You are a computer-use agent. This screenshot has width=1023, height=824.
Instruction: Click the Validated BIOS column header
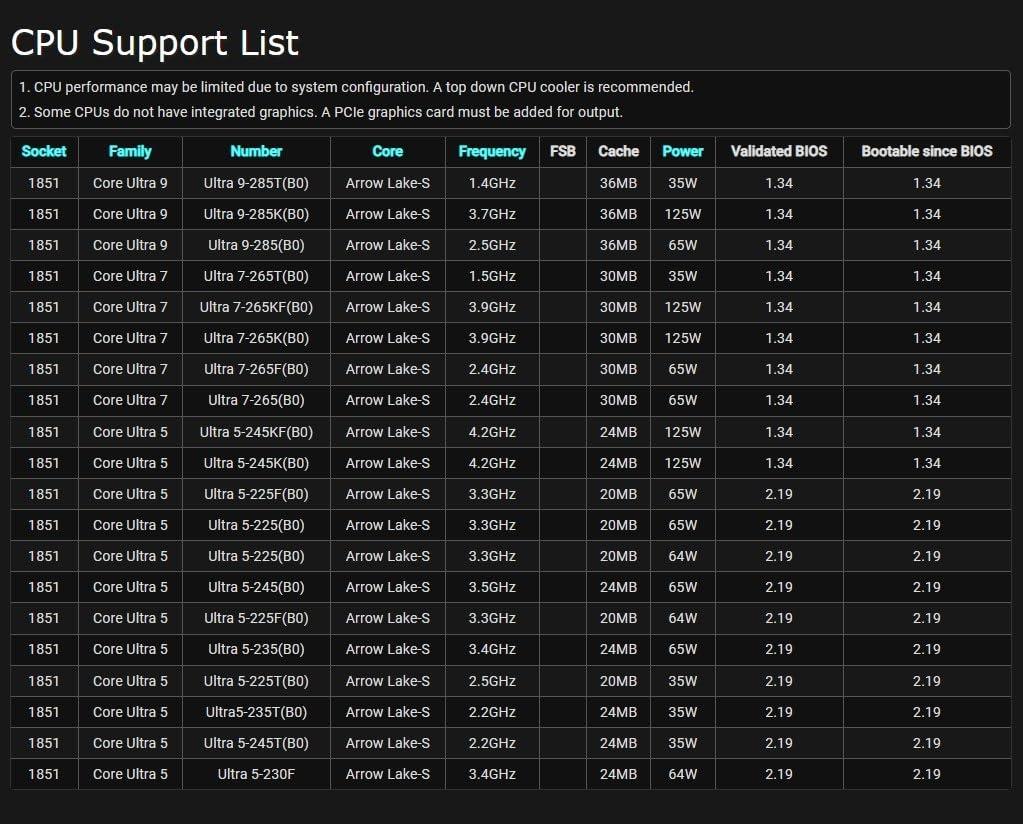(x=779, y=151)
